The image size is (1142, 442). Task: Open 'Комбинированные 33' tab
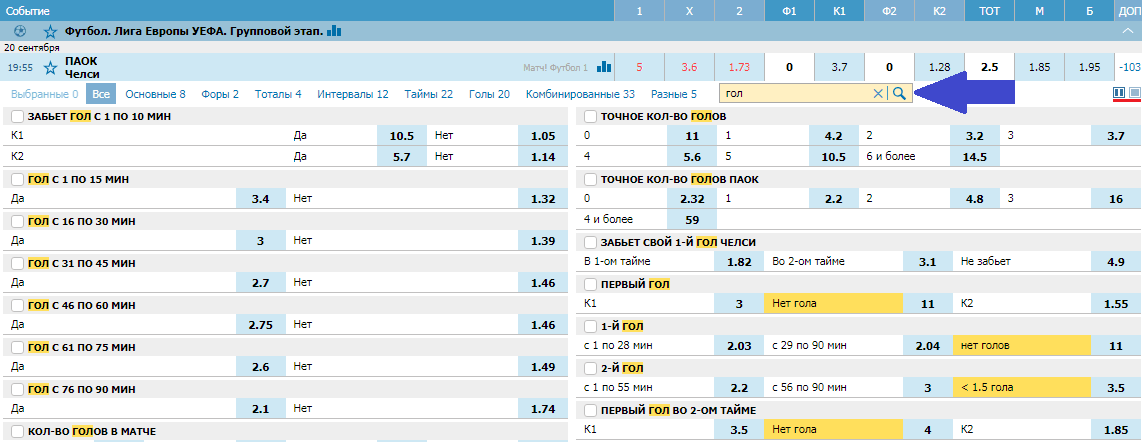click(580, 94)
